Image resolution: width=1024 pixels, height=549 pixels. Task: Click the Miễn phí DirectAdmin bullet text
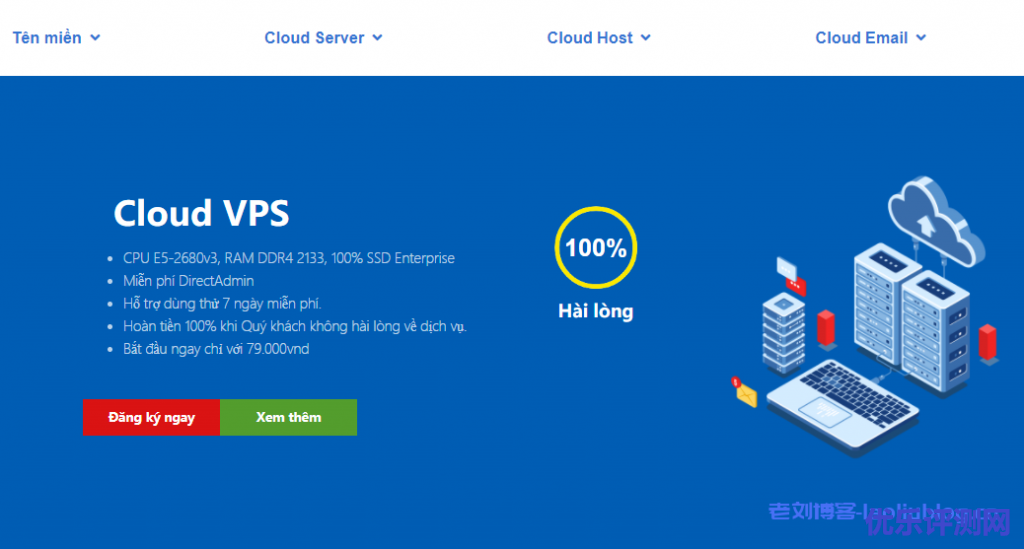(188, 280)
